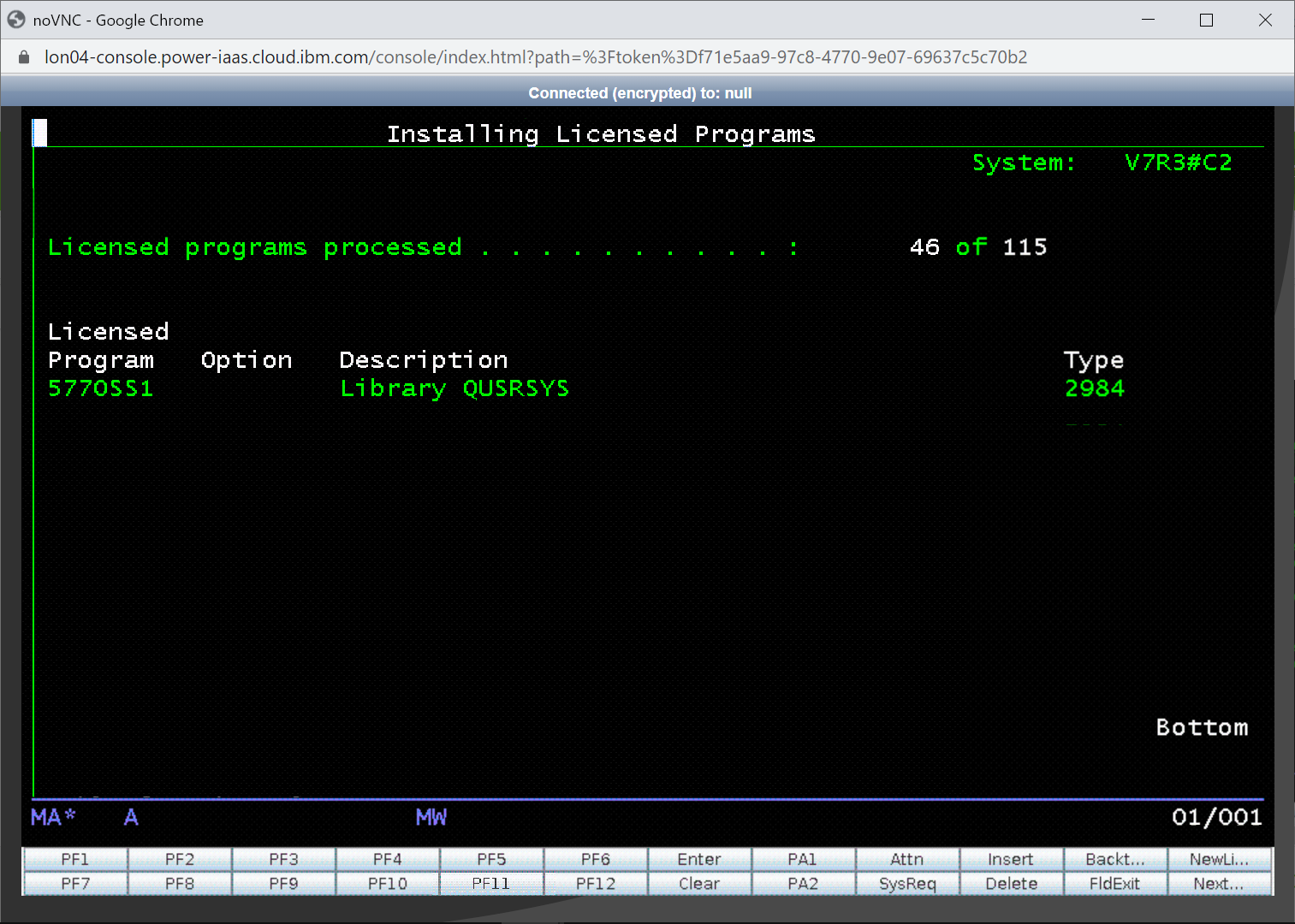Image resolution: width=1295 pixels, height=924 pixels.
Task: Click the Attn key button
Action: [x=907, y=859]
